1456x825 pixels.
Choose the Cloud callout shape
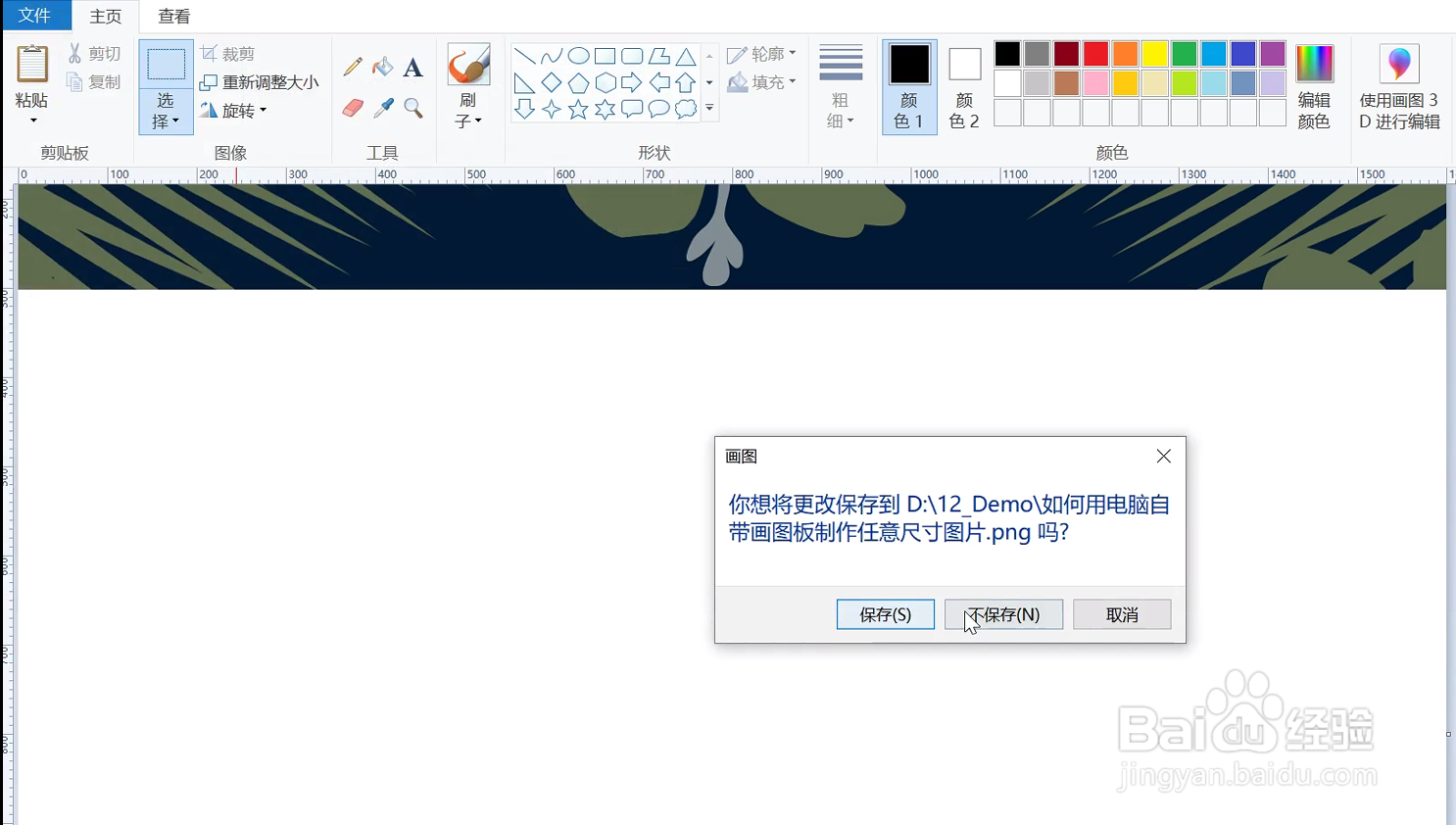point(686,109)
